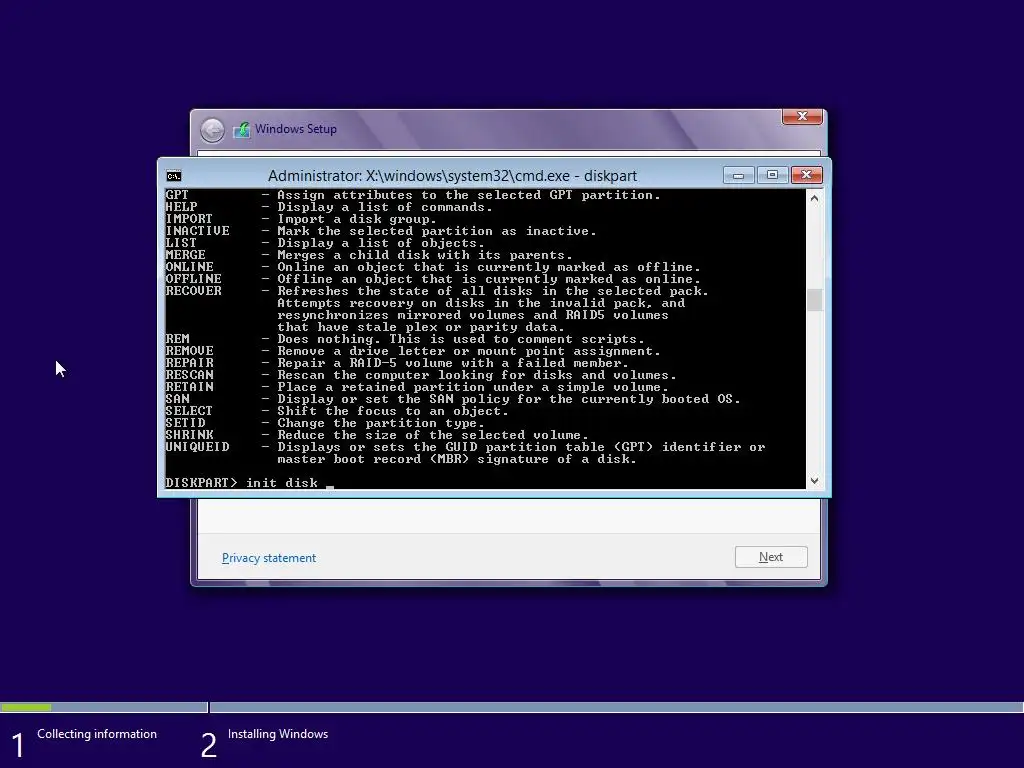Click the REMOVE command row

click(413, 351)
